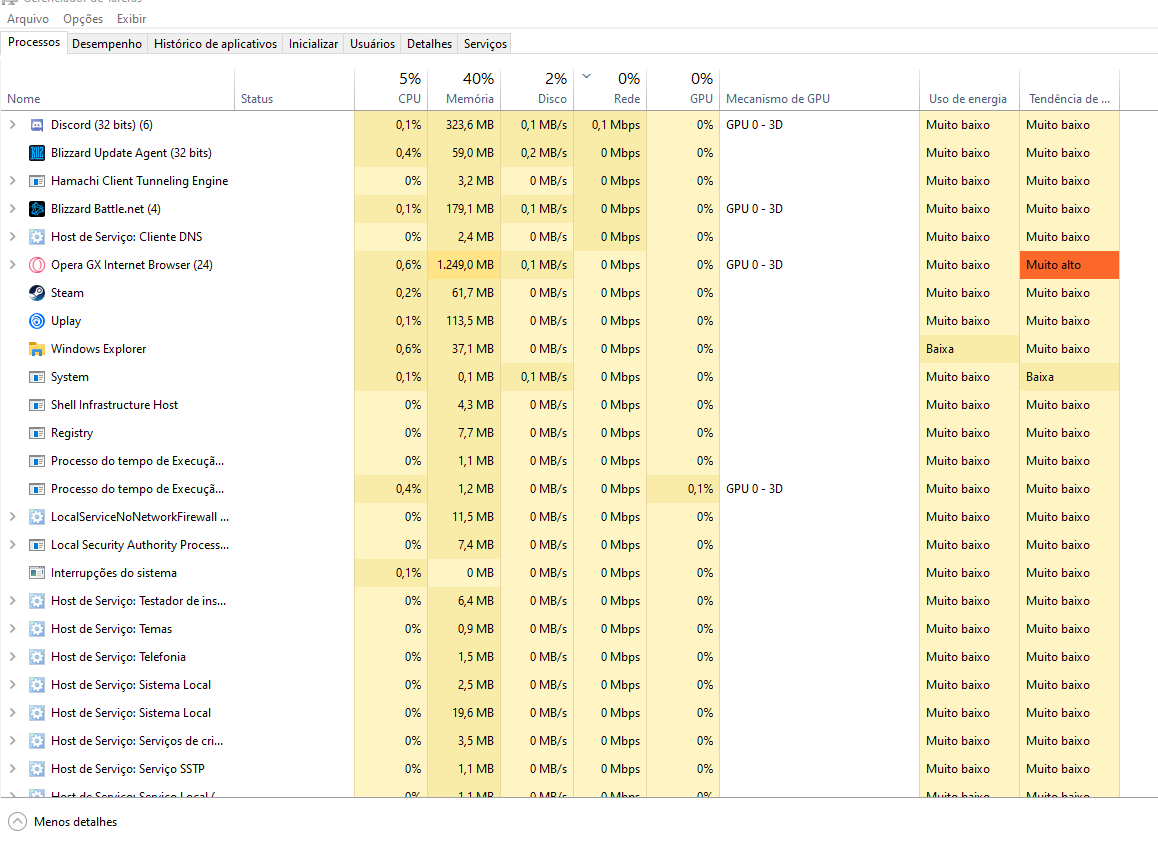The width and height of the screenshot is (1158, 845).
Task: Select the Blizzard Update Agent icon
Action: [x=37, y=153]
